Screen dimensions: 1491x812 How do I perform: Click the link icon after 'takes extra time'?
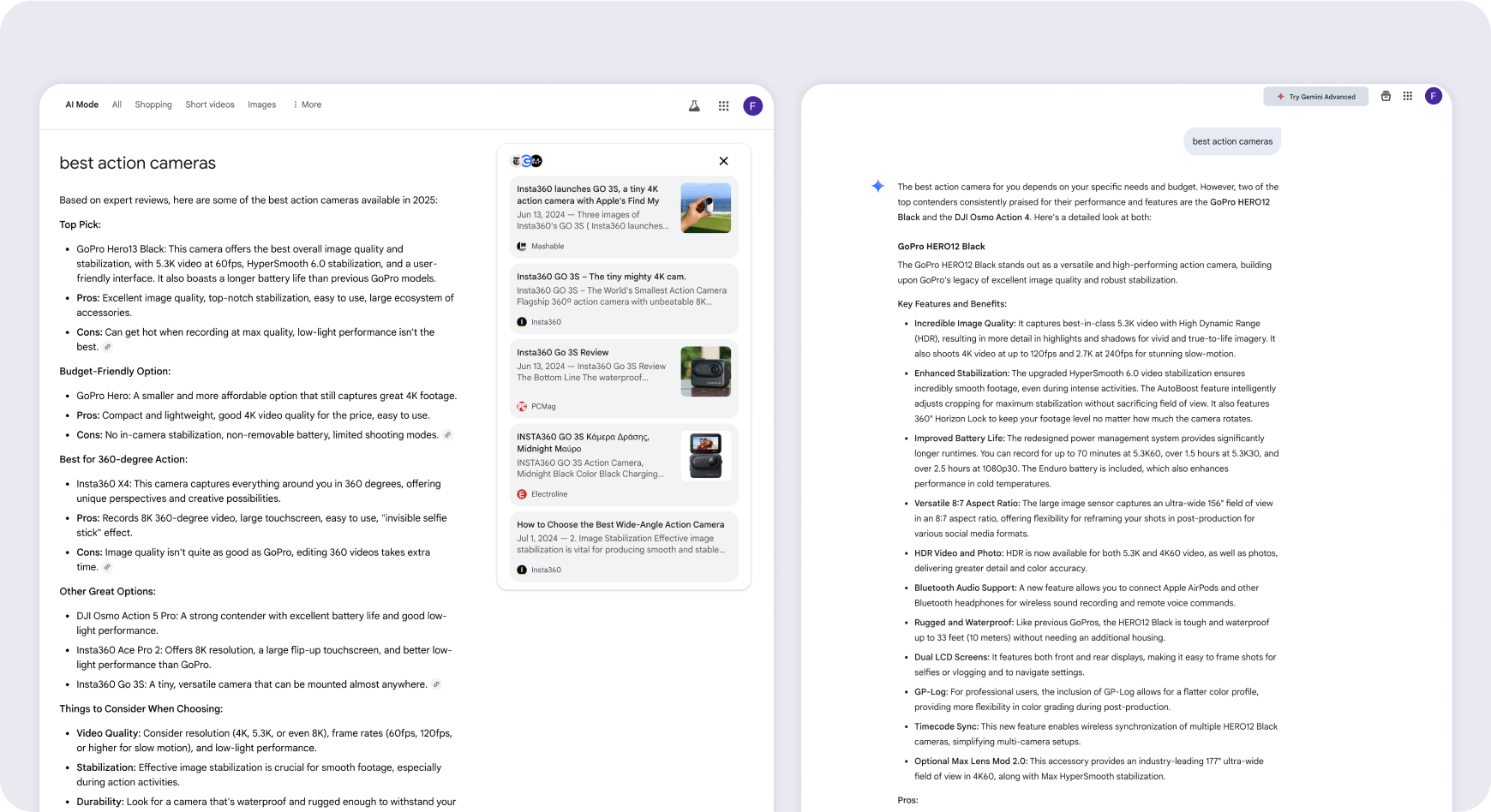(107, 567)
